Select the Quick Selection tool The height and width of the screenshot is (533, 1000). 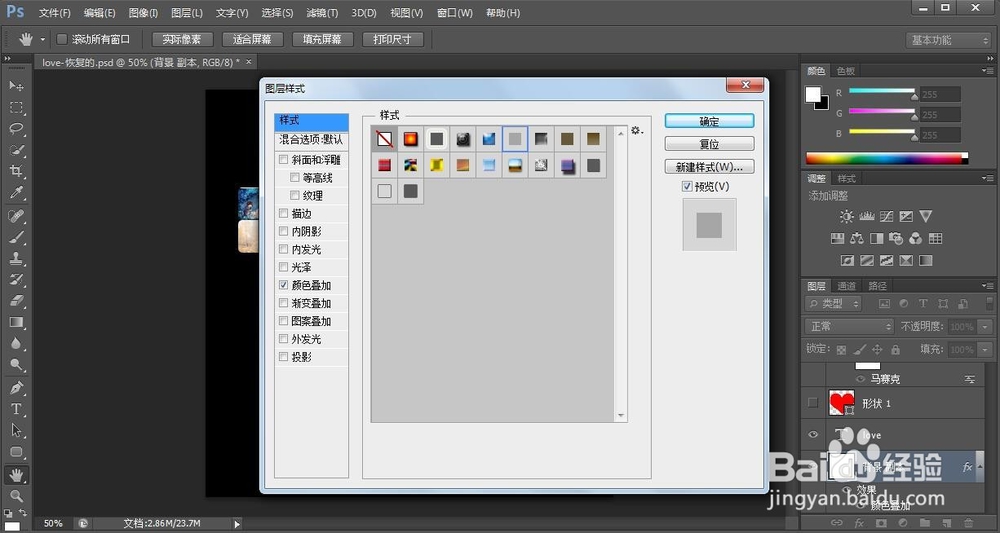pos(16,150)
